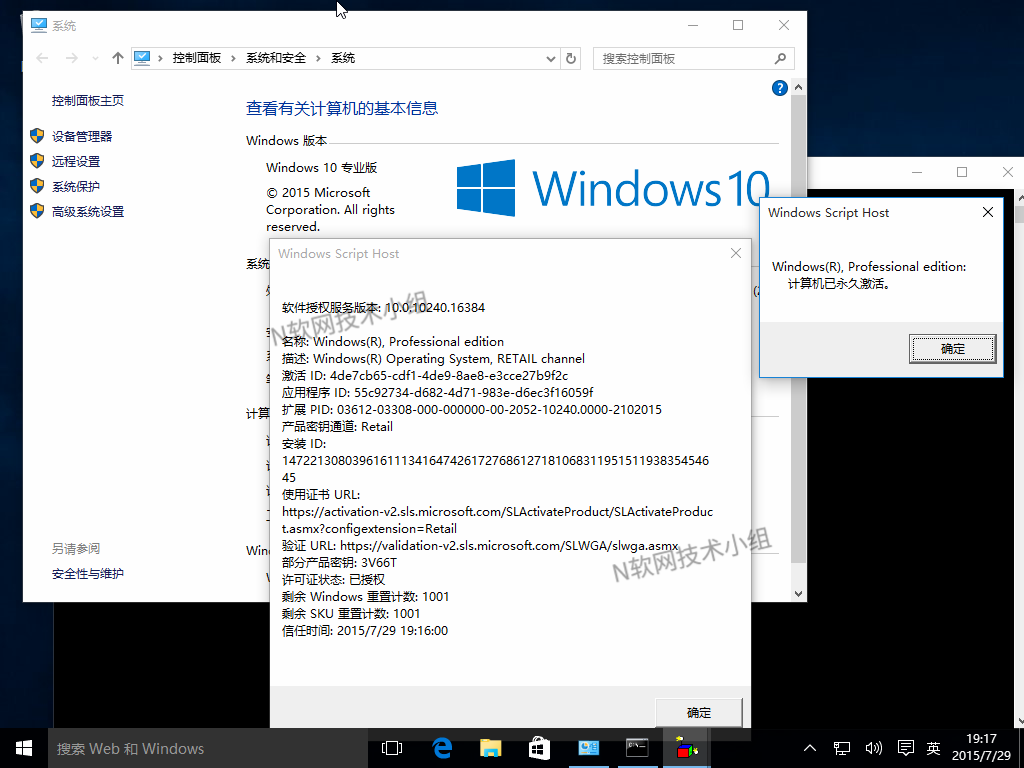This screenshot has width=1024, height=768.
Task: Select 系统和安全 in the address breadcrumb
Action: coord(276,58)
